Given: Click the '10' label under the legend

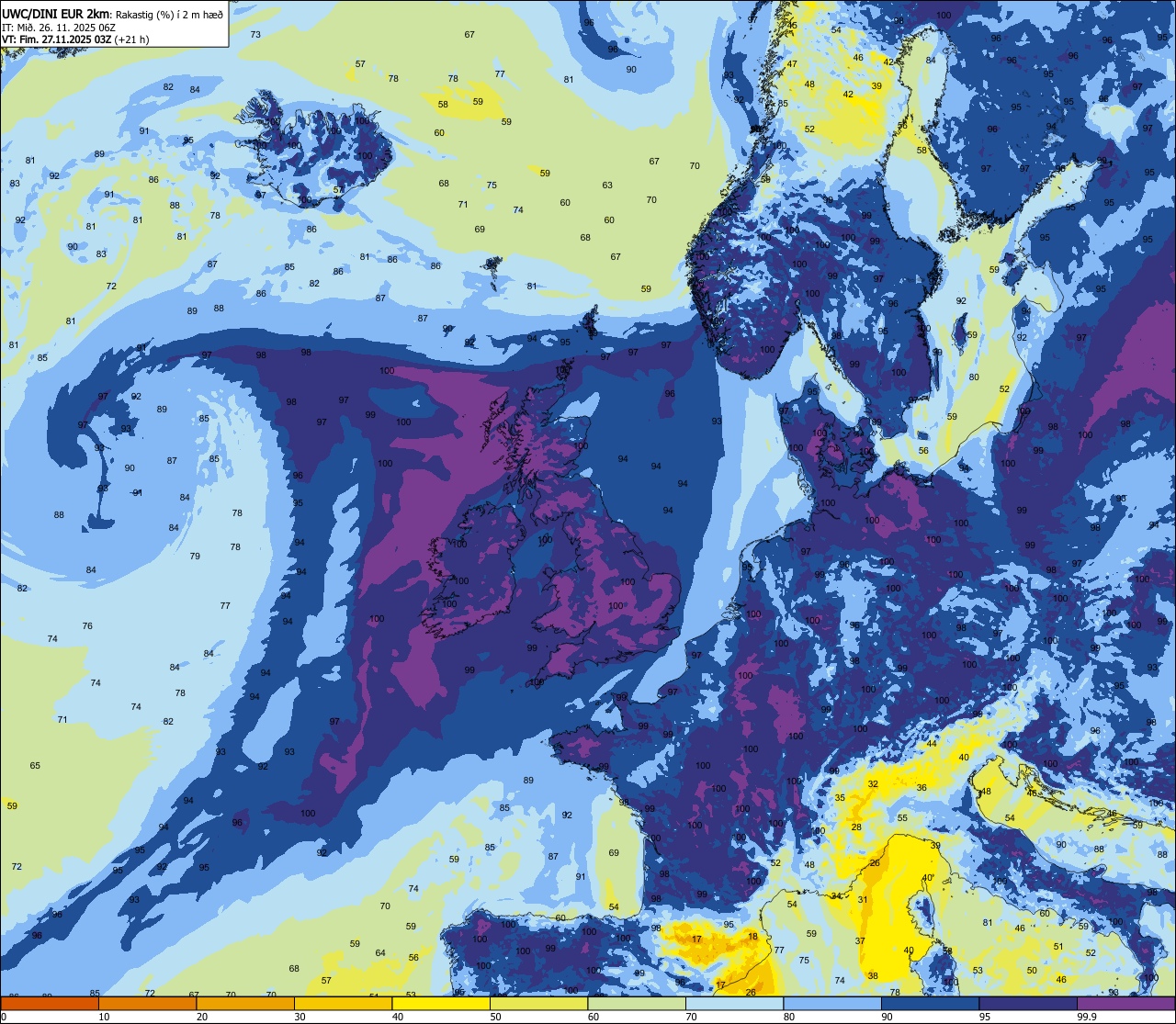Looking at the screenshot, I should 104,1017.
